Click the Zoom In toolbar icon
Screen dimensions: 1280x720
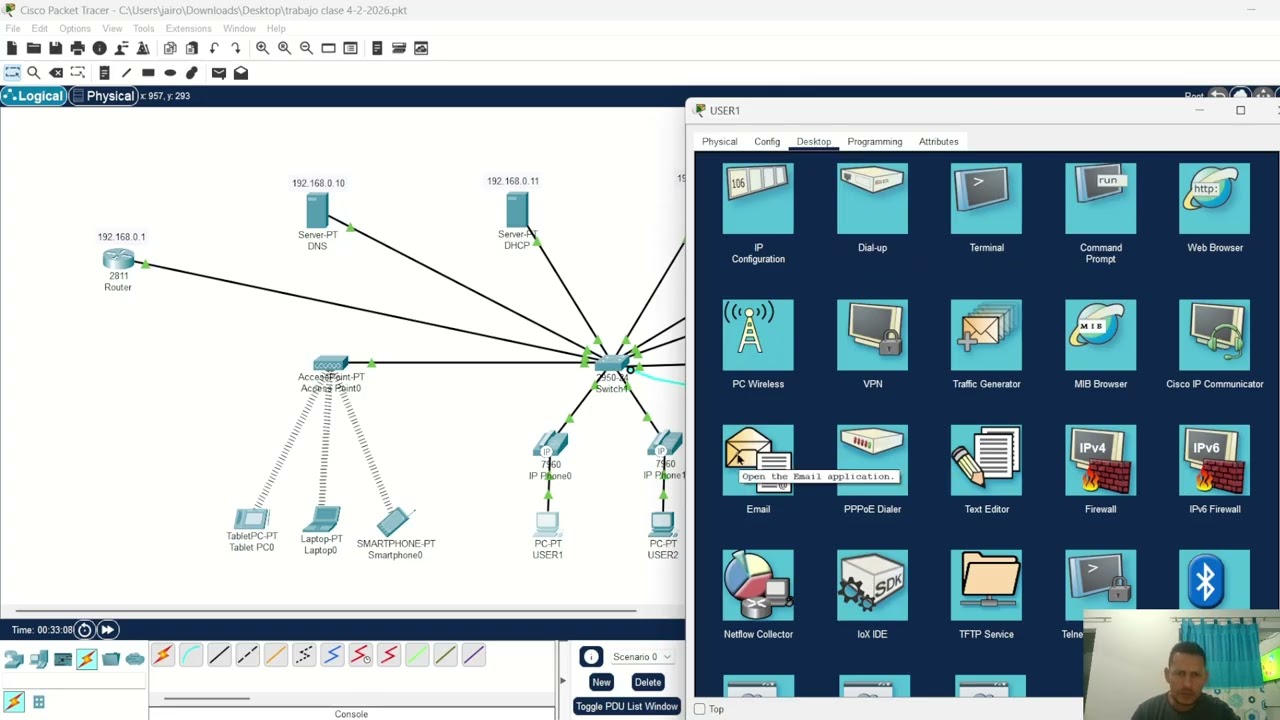[x=262, y=48]
